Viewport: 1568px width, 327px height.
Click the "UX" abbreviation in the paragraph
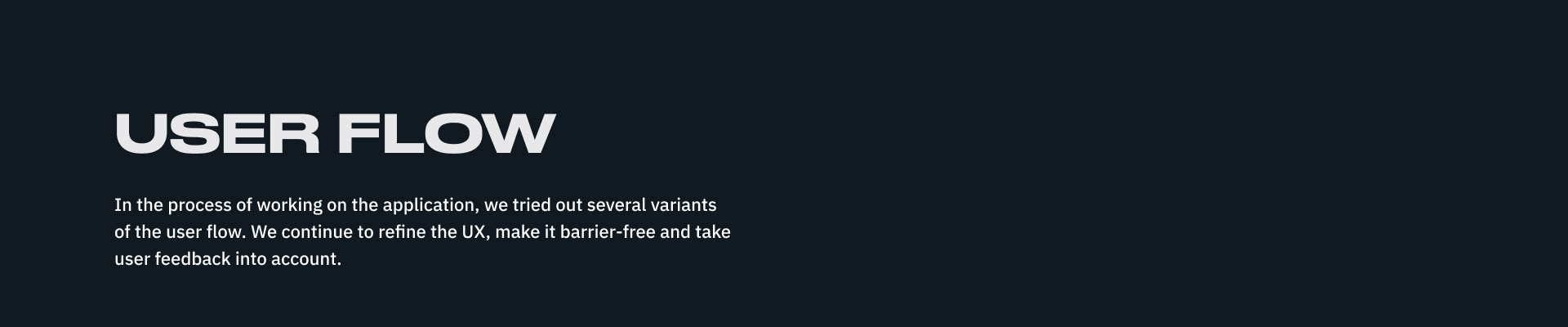click(x=474, y=232)
